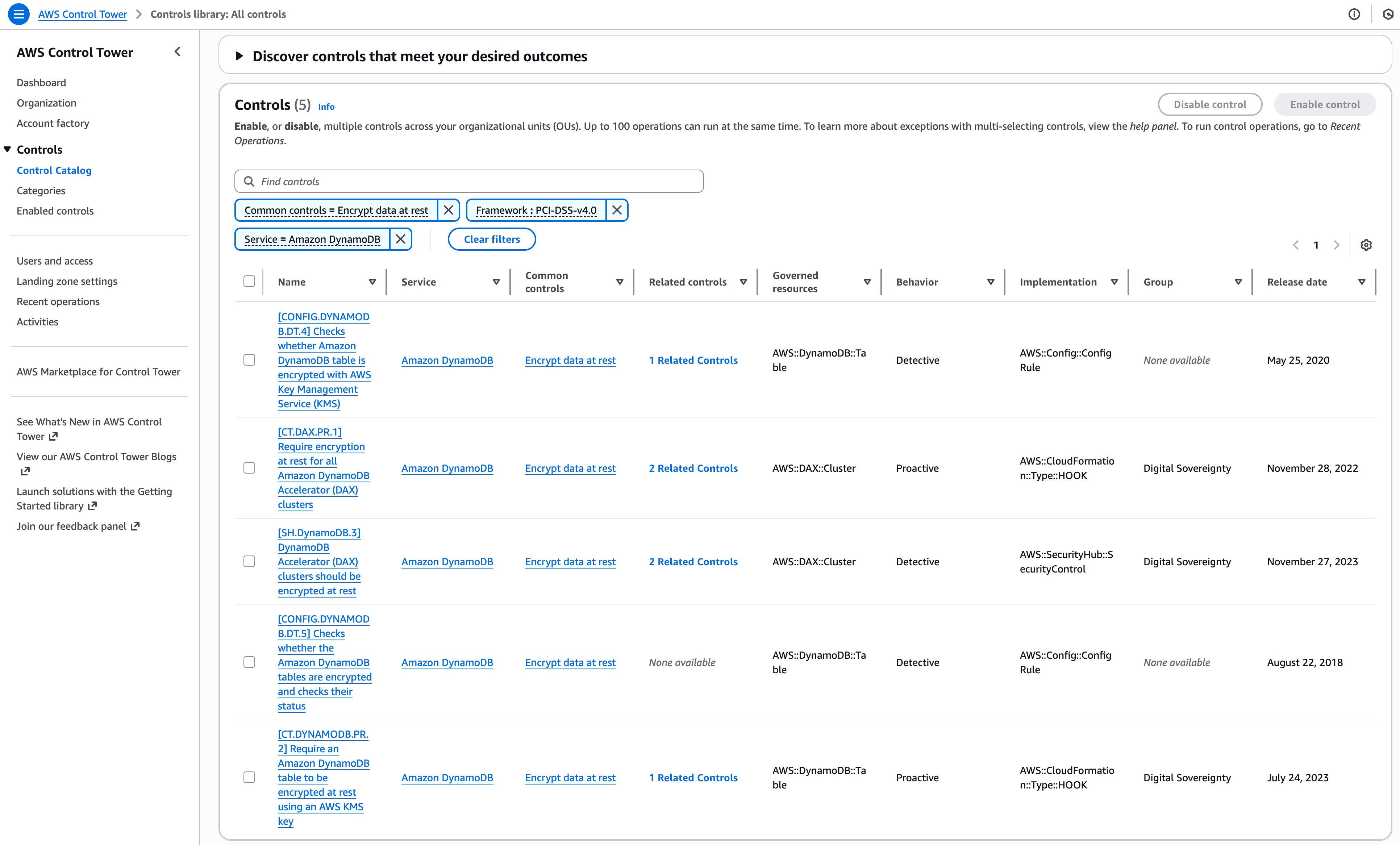
Task: Open the CT.DAX.PR.1 control link
Action: (324, 468)
